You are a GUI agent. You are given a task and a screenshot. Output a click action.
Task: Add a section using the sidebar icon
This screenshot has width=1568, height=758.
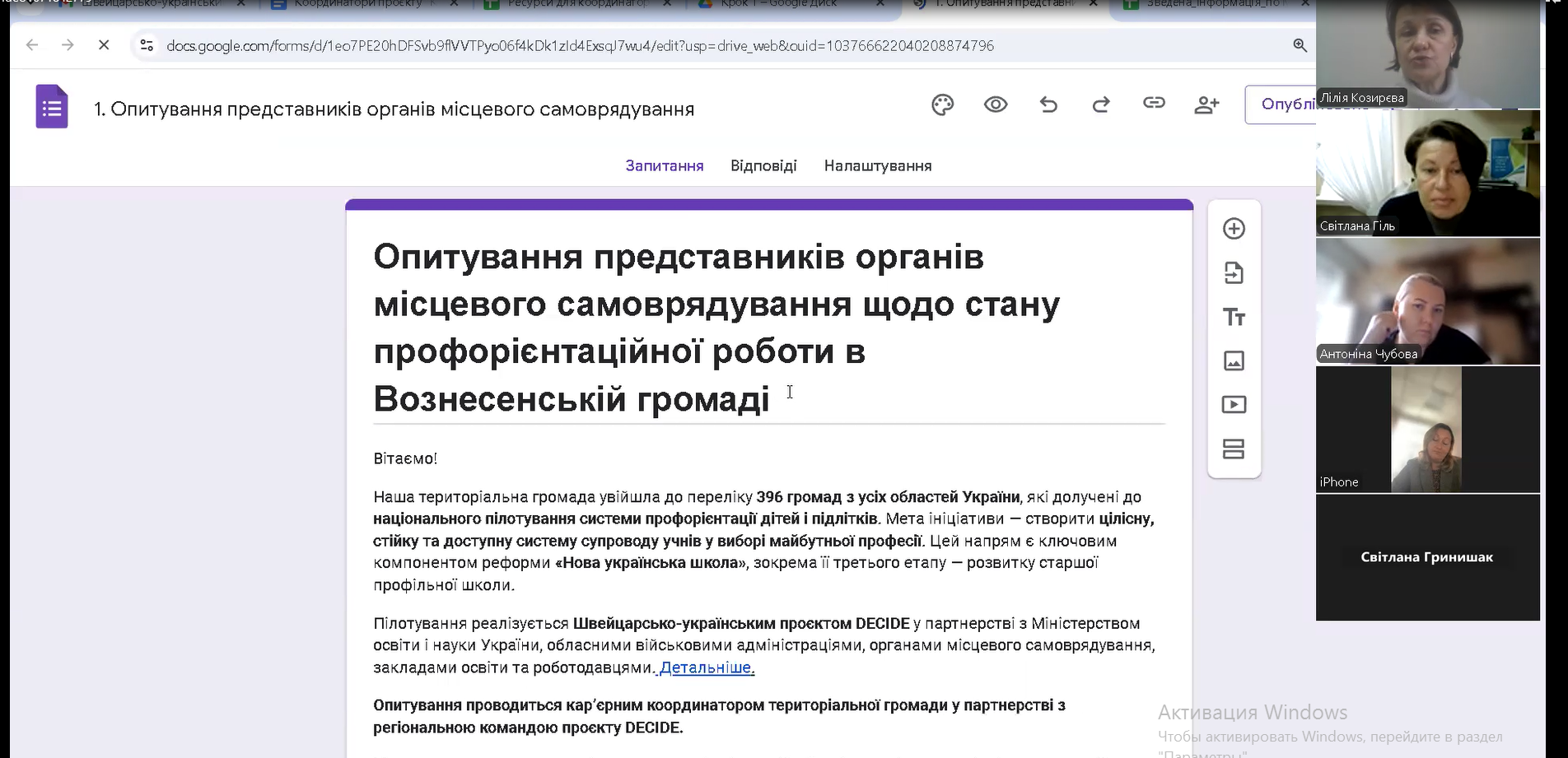tap(1234, 449)
